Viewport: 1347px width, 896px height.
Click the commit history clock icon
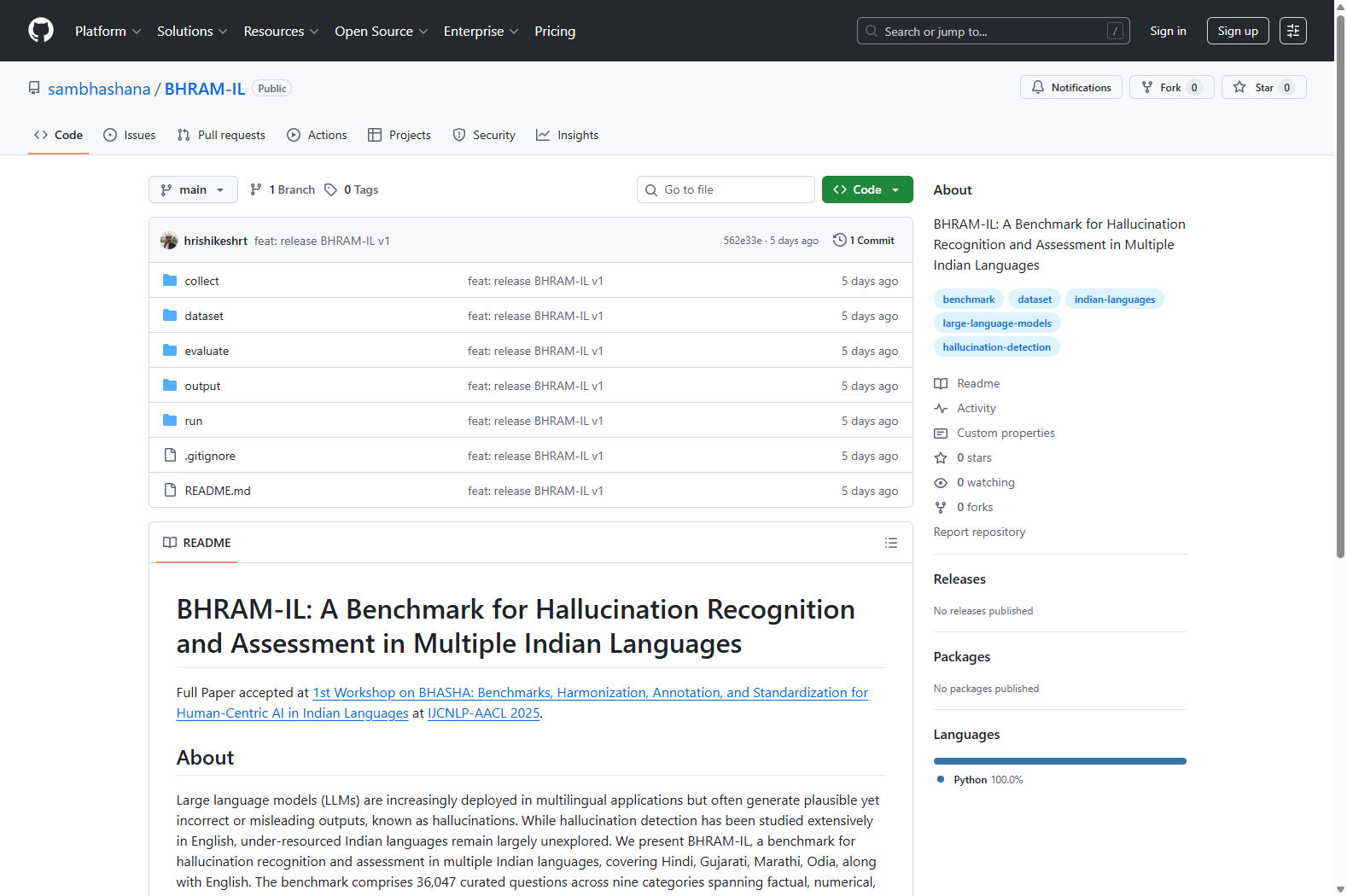(x=840, y=241)
